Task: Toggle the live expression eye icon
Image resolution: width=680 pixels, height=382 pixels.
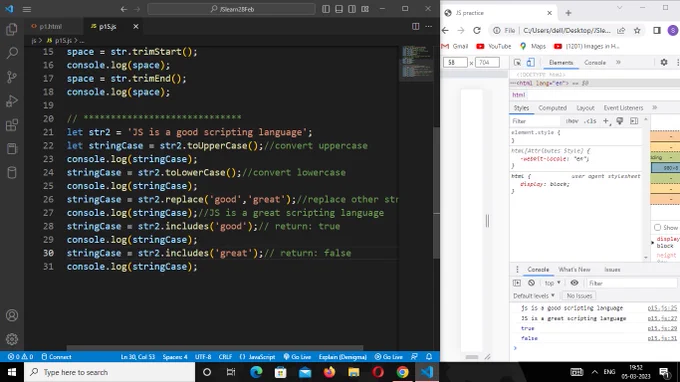Action: [x=574, y=283]
